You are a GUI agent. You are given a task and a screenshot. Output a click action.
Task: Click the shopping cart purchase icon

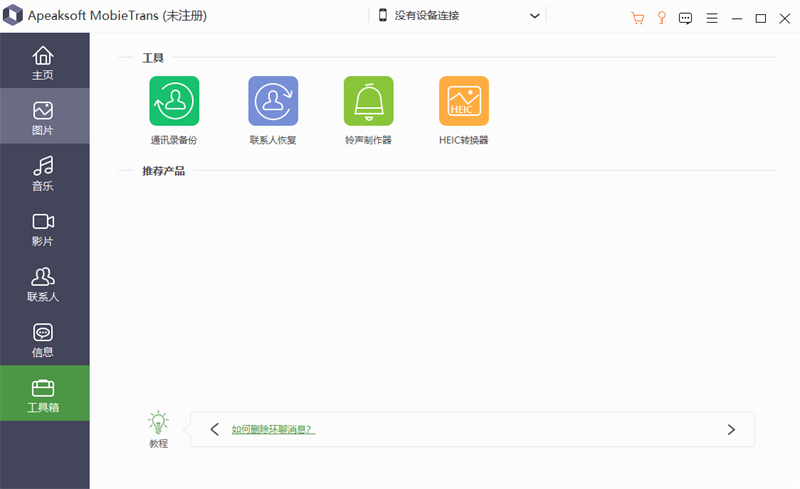[x=637, y=18]
